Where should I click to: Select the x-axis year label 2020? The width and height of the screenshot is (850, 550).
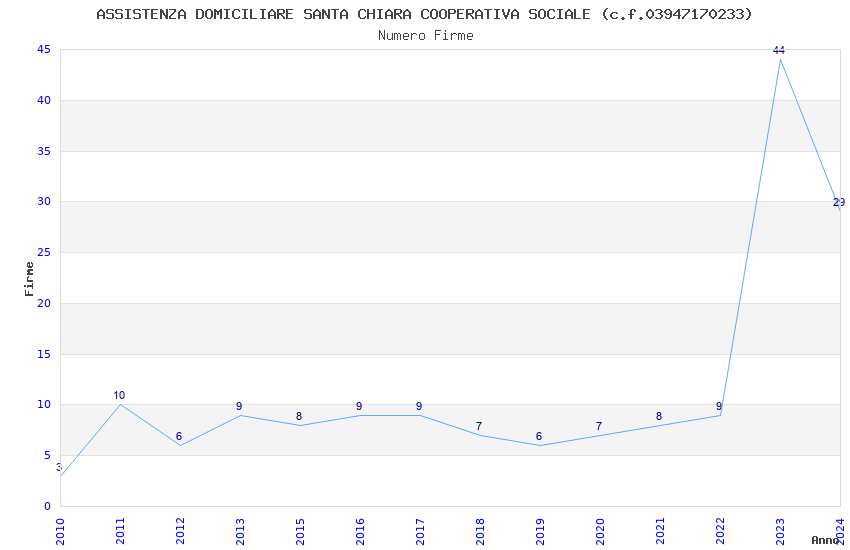[x=600, y=532]
